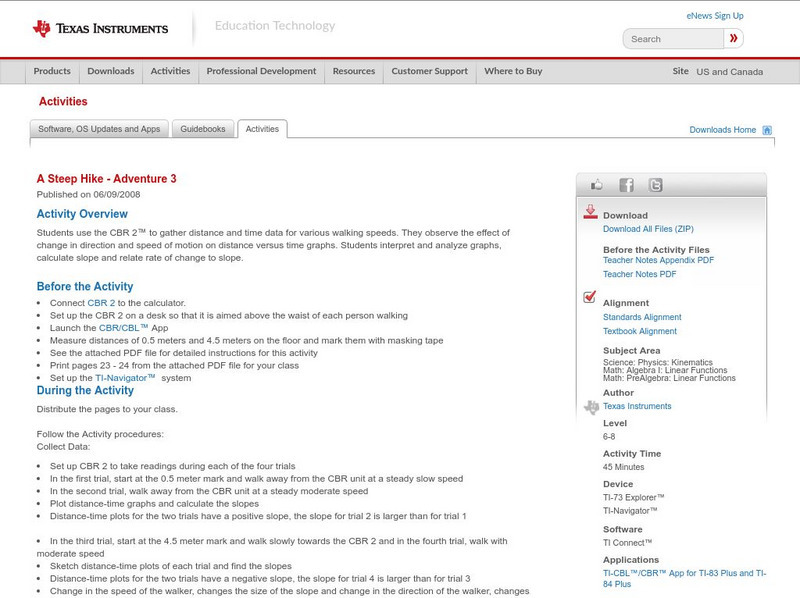
Task: Open the Textbook Alignment link
Action: tap(640, 331)
